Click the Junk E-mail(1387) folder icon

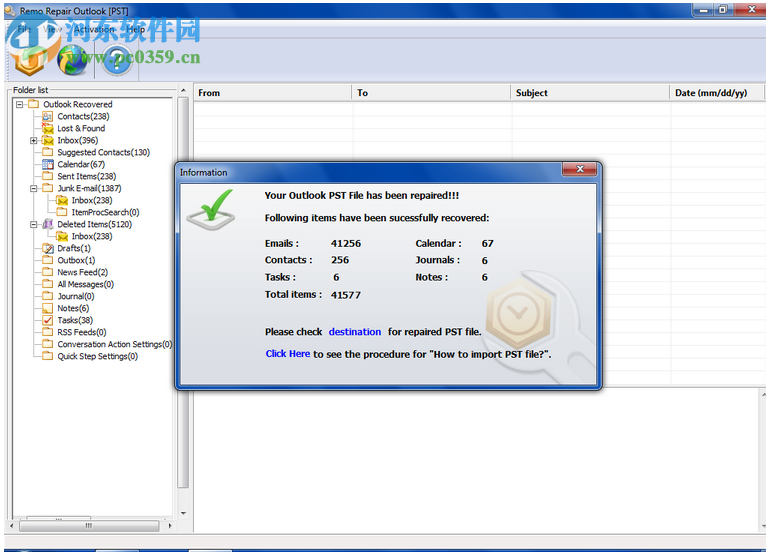click(47, 188)
